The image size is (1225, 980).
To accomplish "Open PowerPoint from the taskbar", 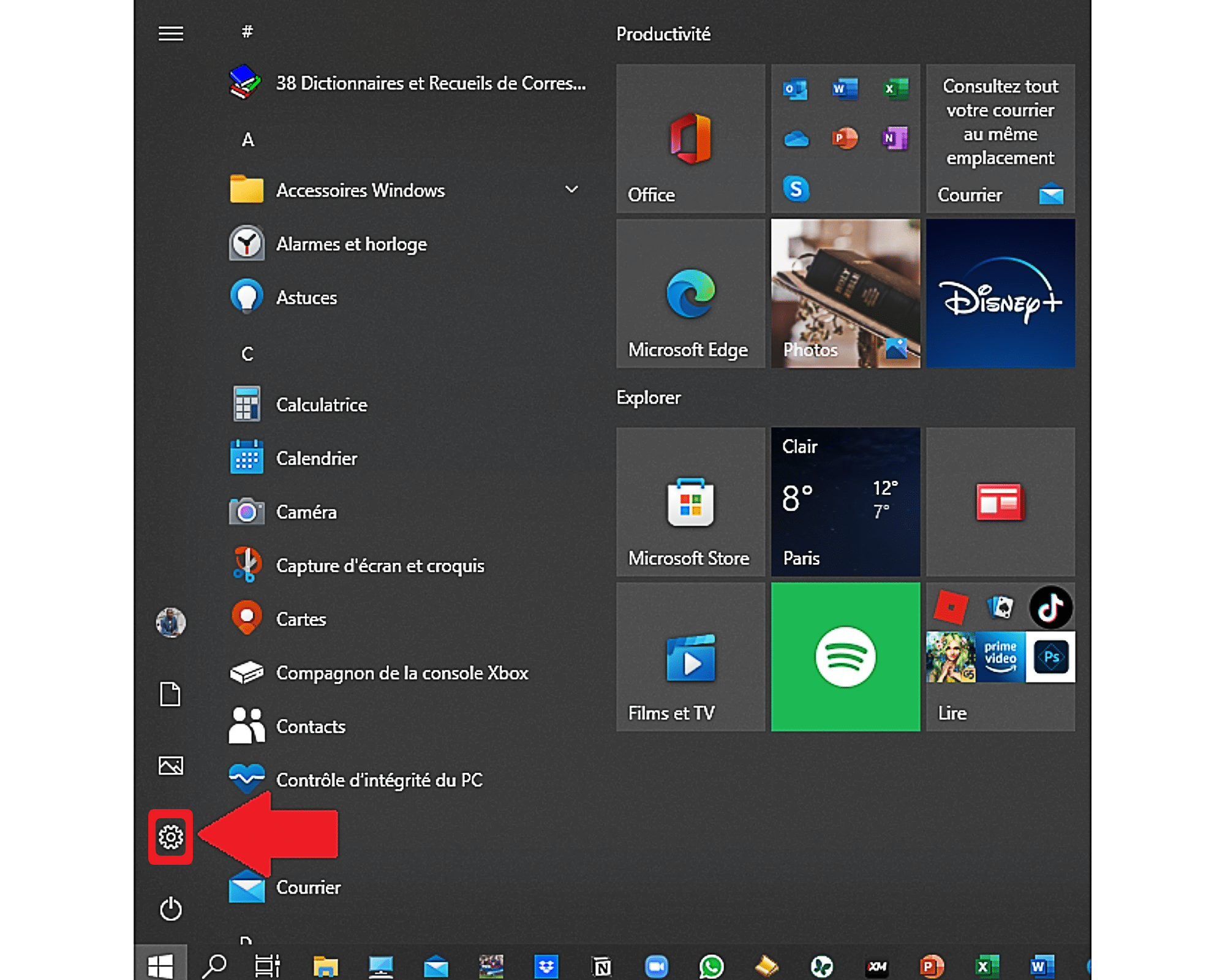I will pyautogui.click(x=932, y=967).
